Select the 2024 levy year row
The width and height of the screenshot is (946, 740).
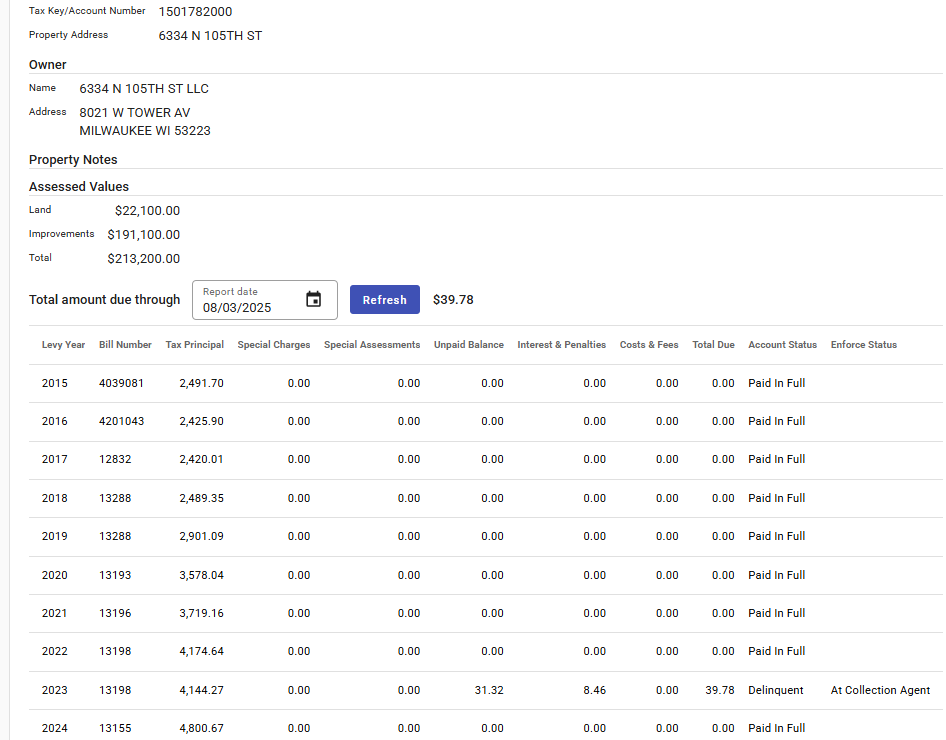[55, 728]
